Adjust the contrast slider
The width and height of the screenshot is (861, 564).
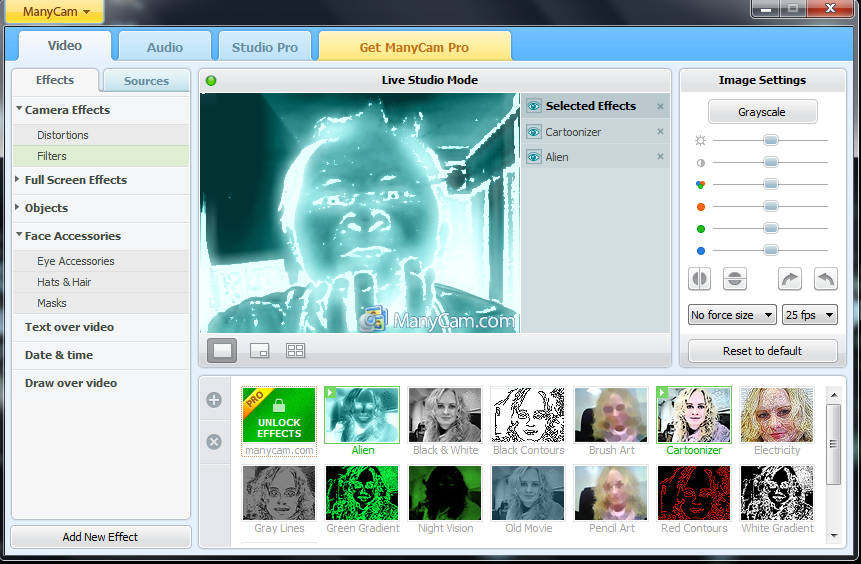pos(770,163)
